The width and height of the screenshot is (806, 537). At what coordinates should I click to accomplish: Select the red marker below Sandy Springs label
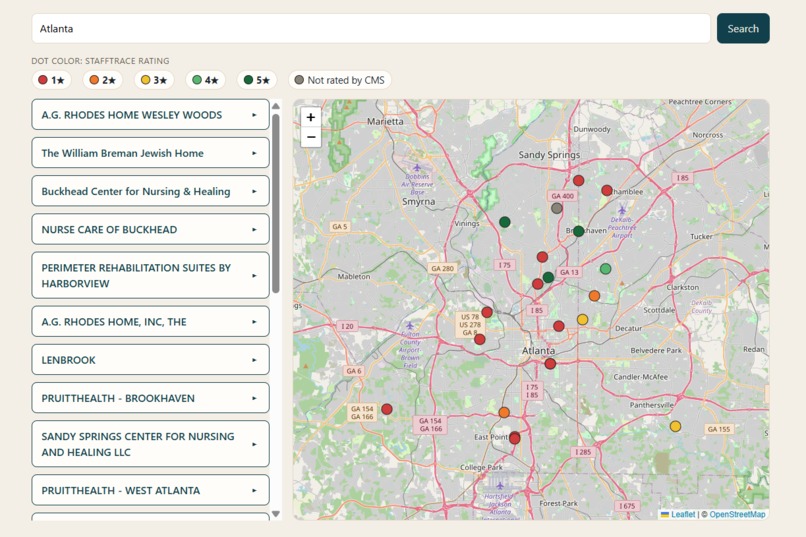coord(578,180)
